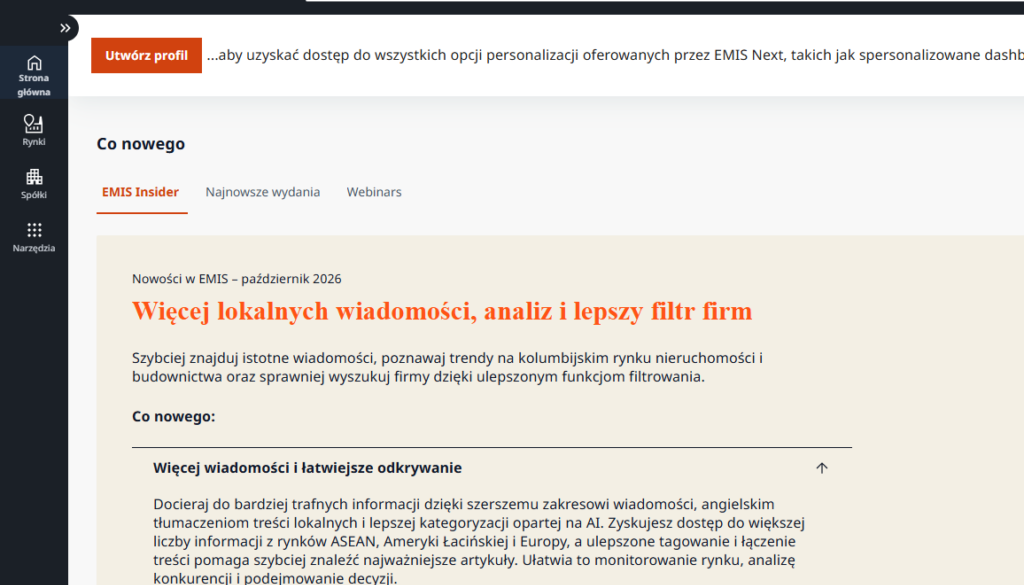Expand the sidebar with double chevron
The height and width of the screenshot is (585, 1024).
(x=65, y=28)
